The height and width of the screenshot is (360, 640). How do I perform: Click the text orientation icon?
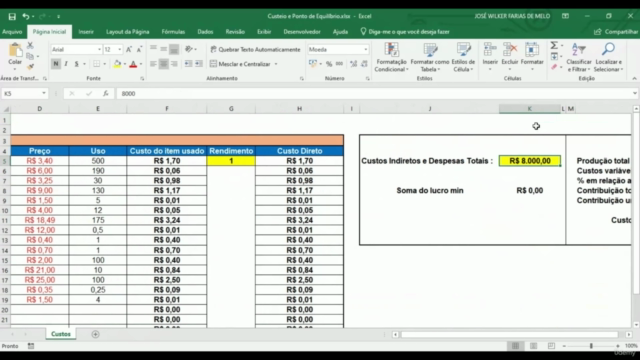point(189,49)
